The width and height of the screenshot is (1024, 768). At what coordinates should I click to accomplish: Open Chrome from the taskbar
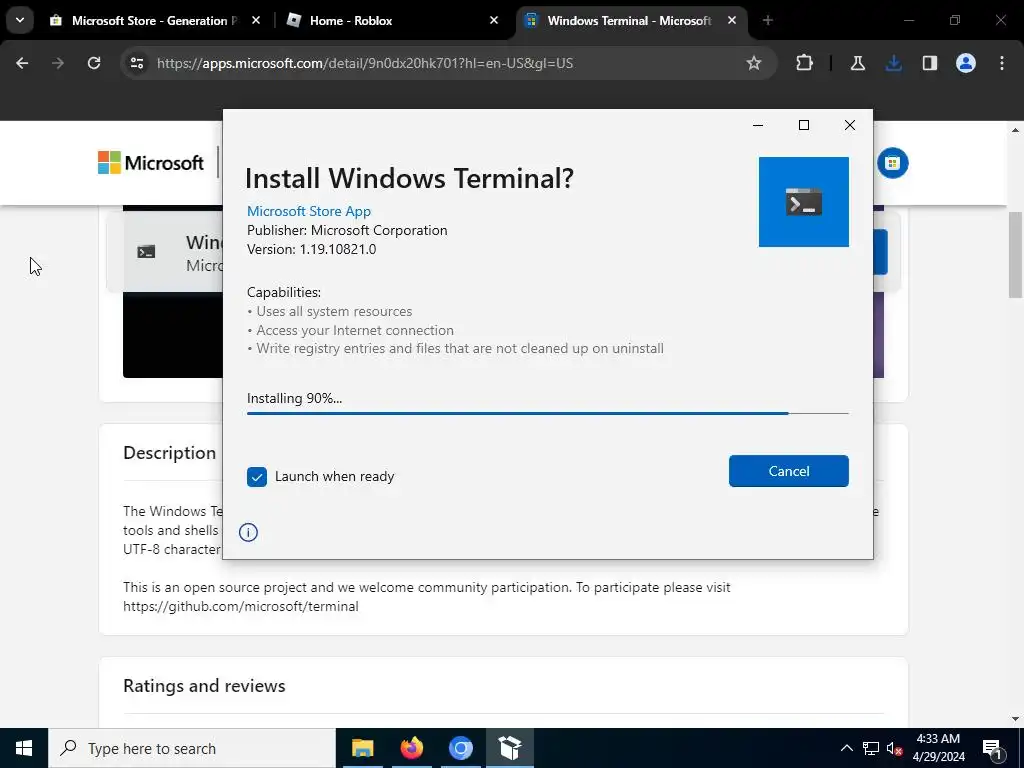click(460, 748)
